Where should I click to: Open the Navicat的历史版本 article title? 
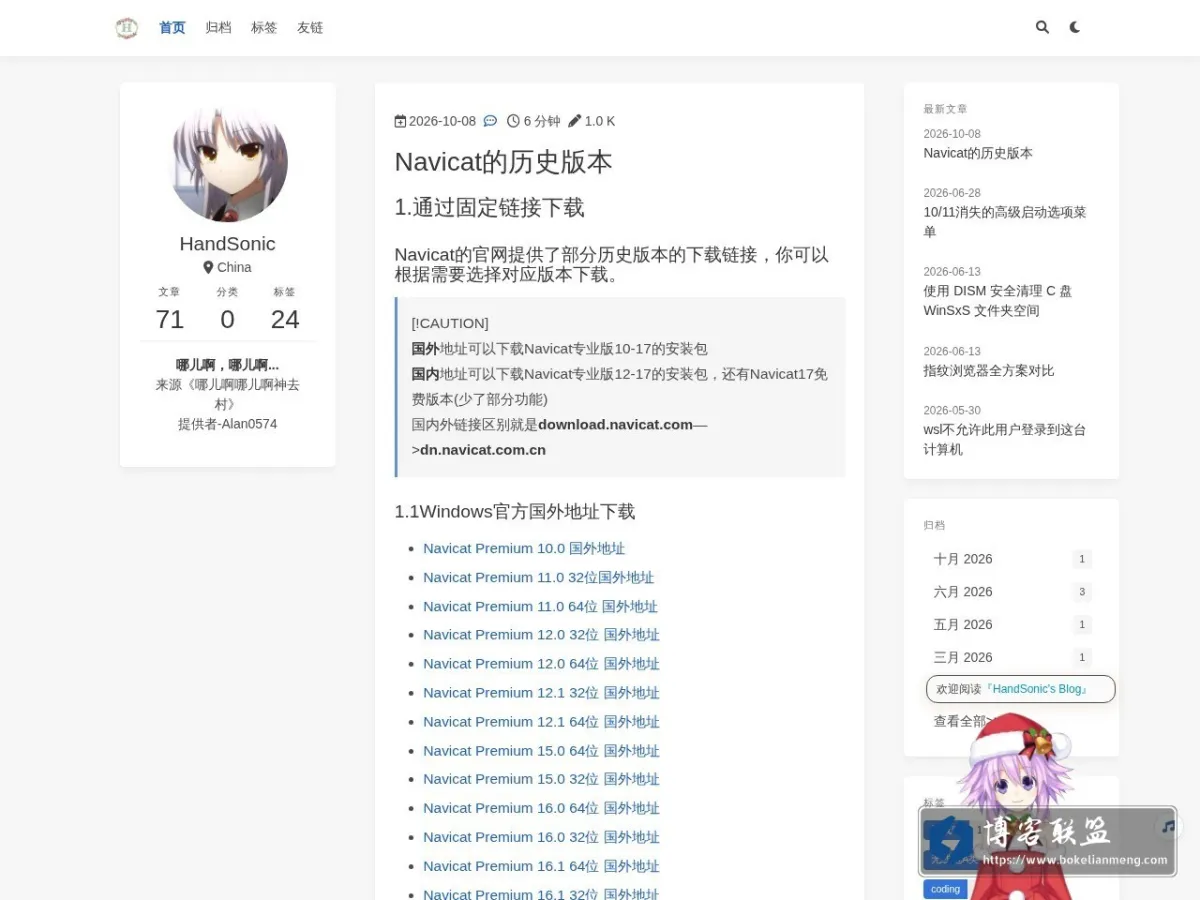(x=503, y=162)
